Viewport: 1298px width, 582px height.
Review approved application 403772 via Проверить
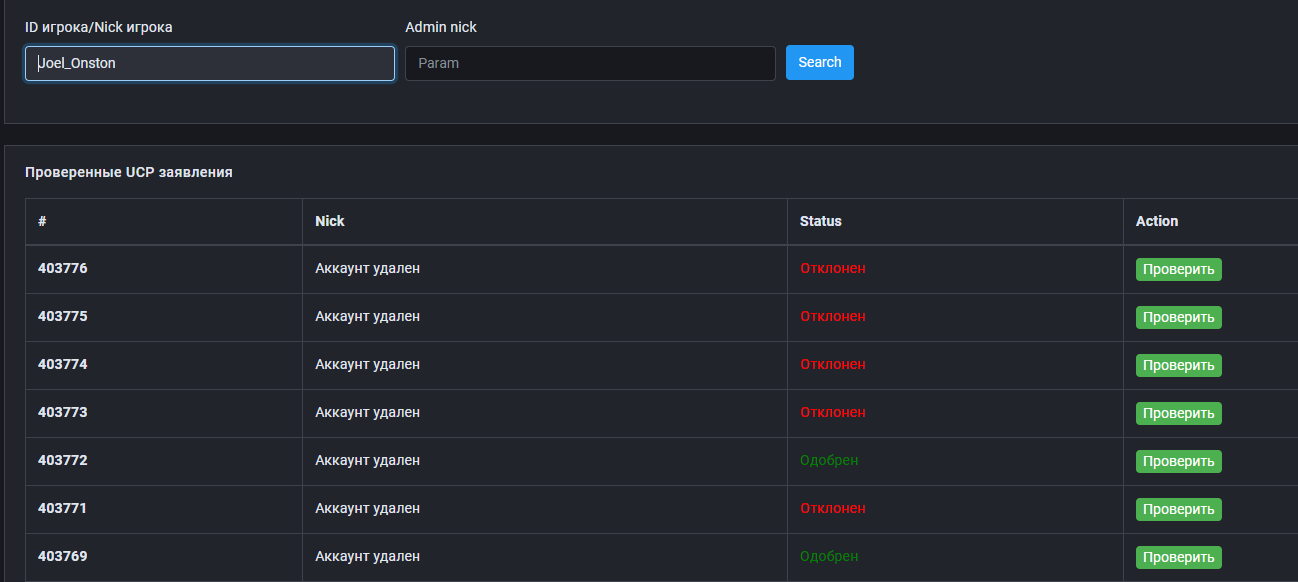[1178, 461]
